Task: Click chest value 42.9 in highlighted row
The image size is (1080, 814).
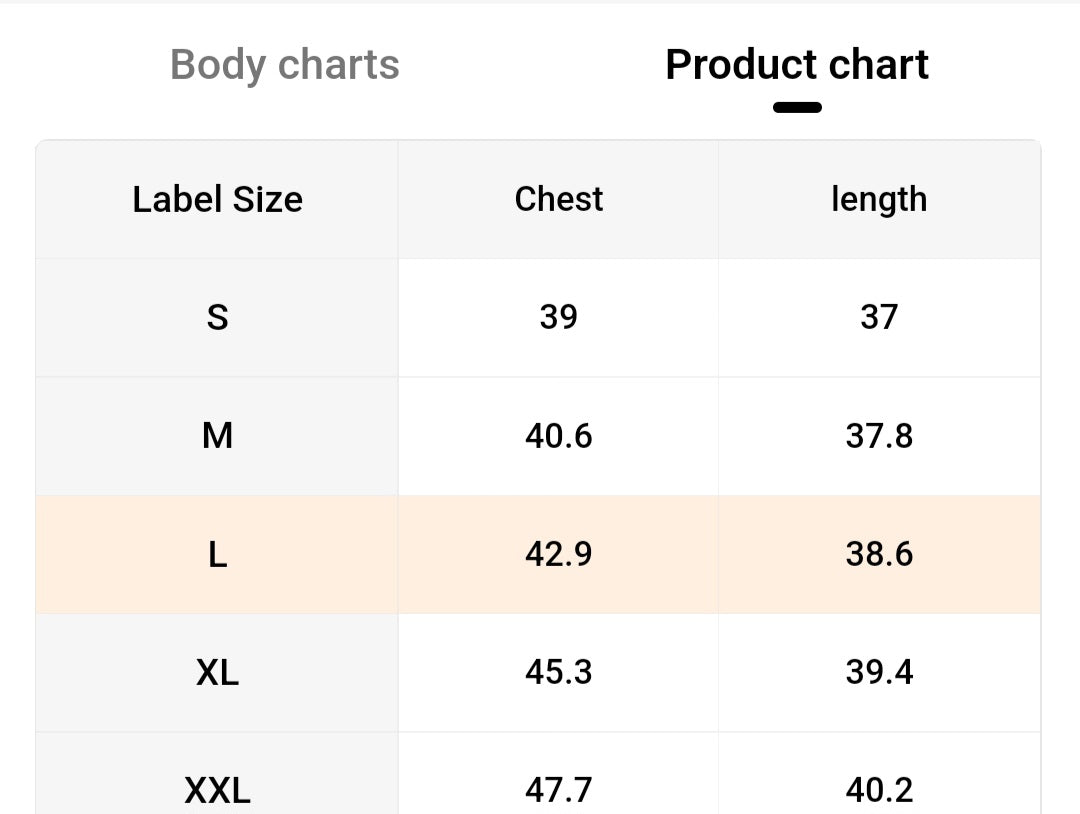Action: pyautogui.click(x=559, y=554)
